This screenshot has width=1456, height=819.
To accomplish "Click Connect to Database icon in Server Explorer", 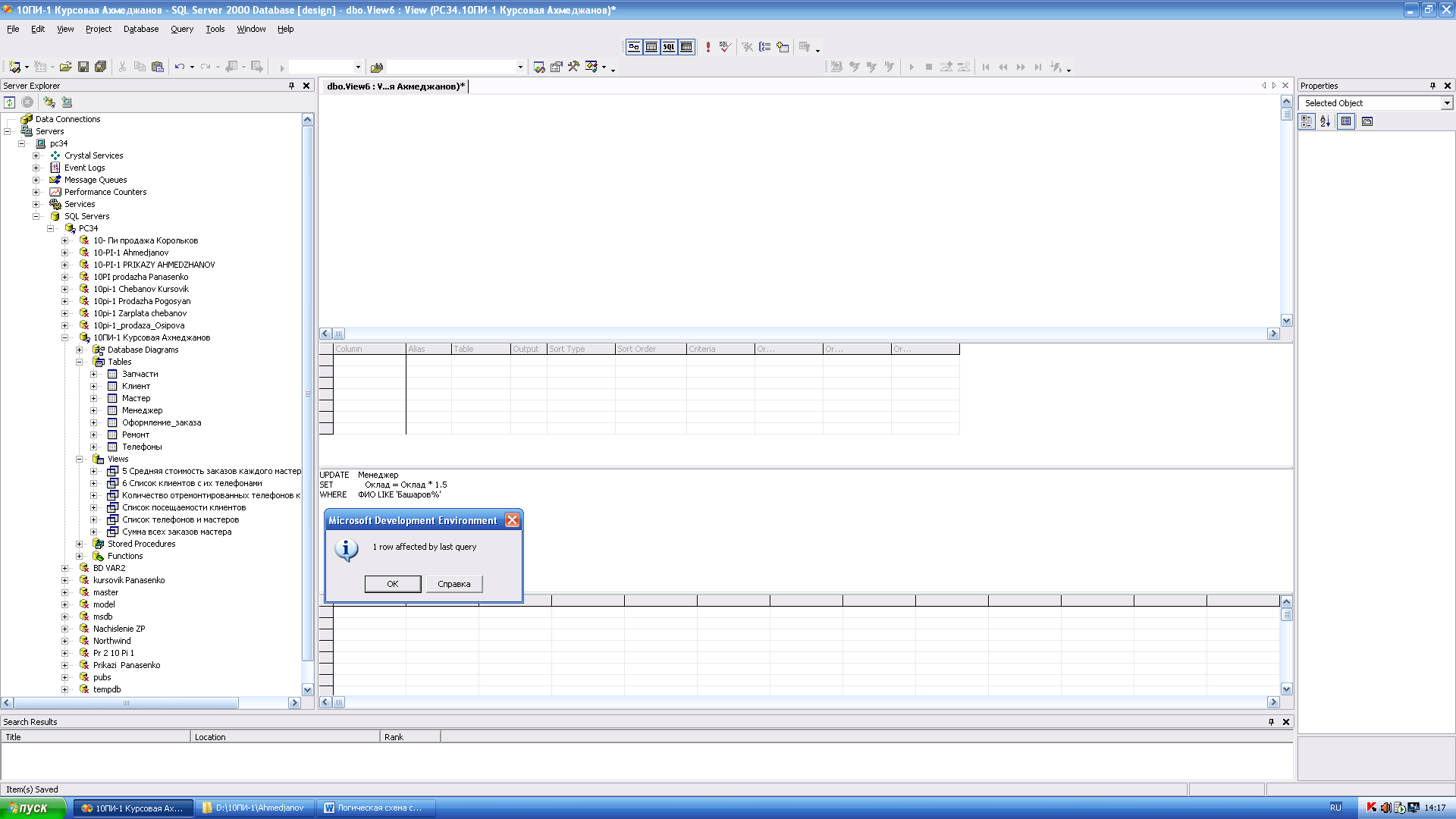I will point(49,102).
